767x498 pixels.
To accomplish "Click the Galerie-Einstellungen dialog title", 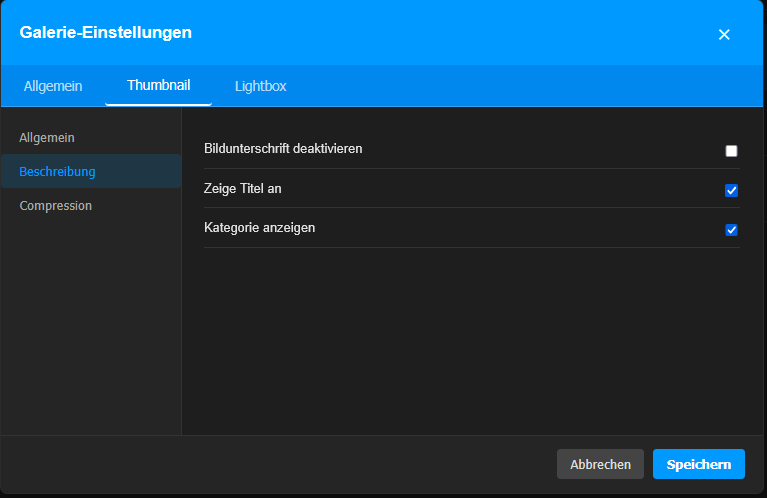I will click(x=106, y=32).
